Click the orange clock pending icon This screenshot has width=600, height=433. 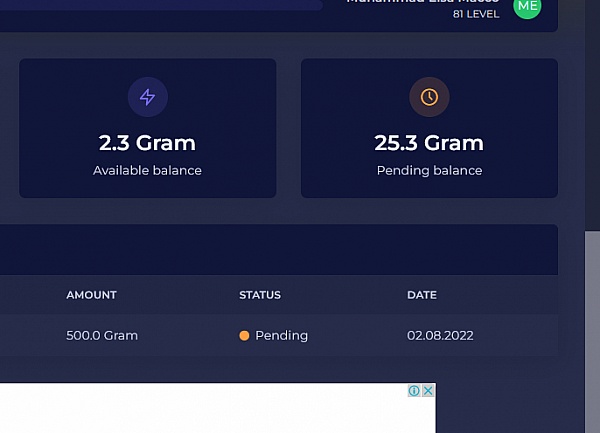point(429,97)
